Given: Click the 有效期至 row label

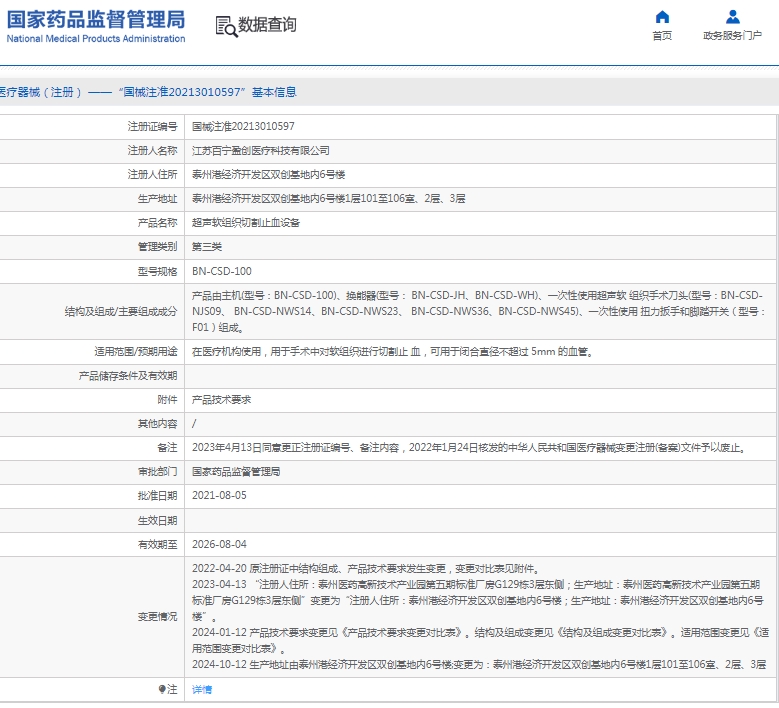Looking at the screenshot, I should pyautogui.click(x=157, y=545).
